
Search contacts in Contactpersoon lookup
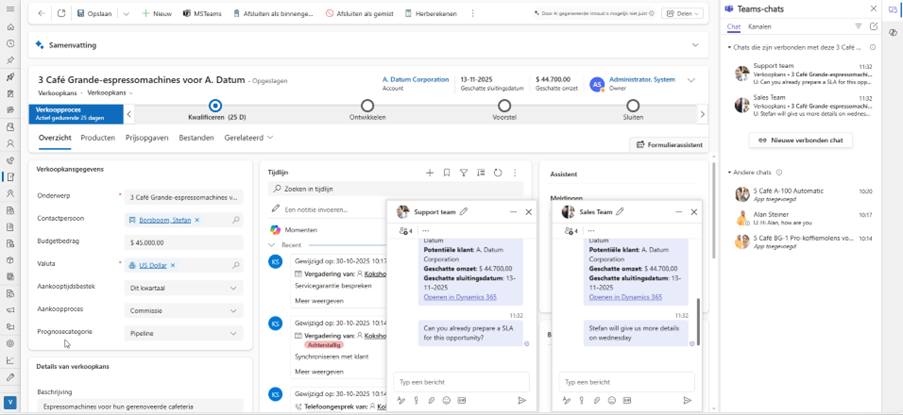click(x=236, y=220)
